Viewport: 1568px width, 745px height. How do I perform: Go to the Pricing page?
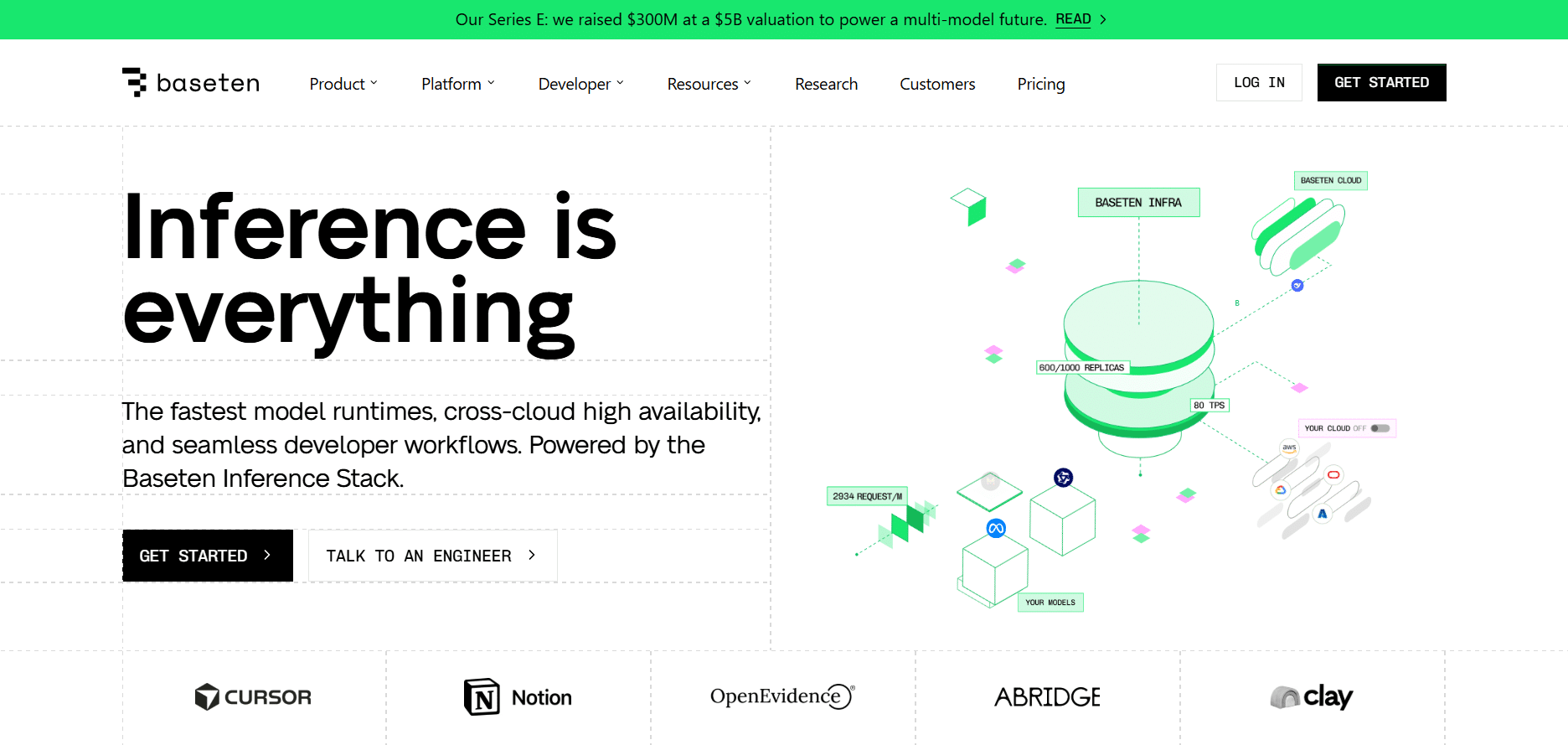coord(1041,84)
